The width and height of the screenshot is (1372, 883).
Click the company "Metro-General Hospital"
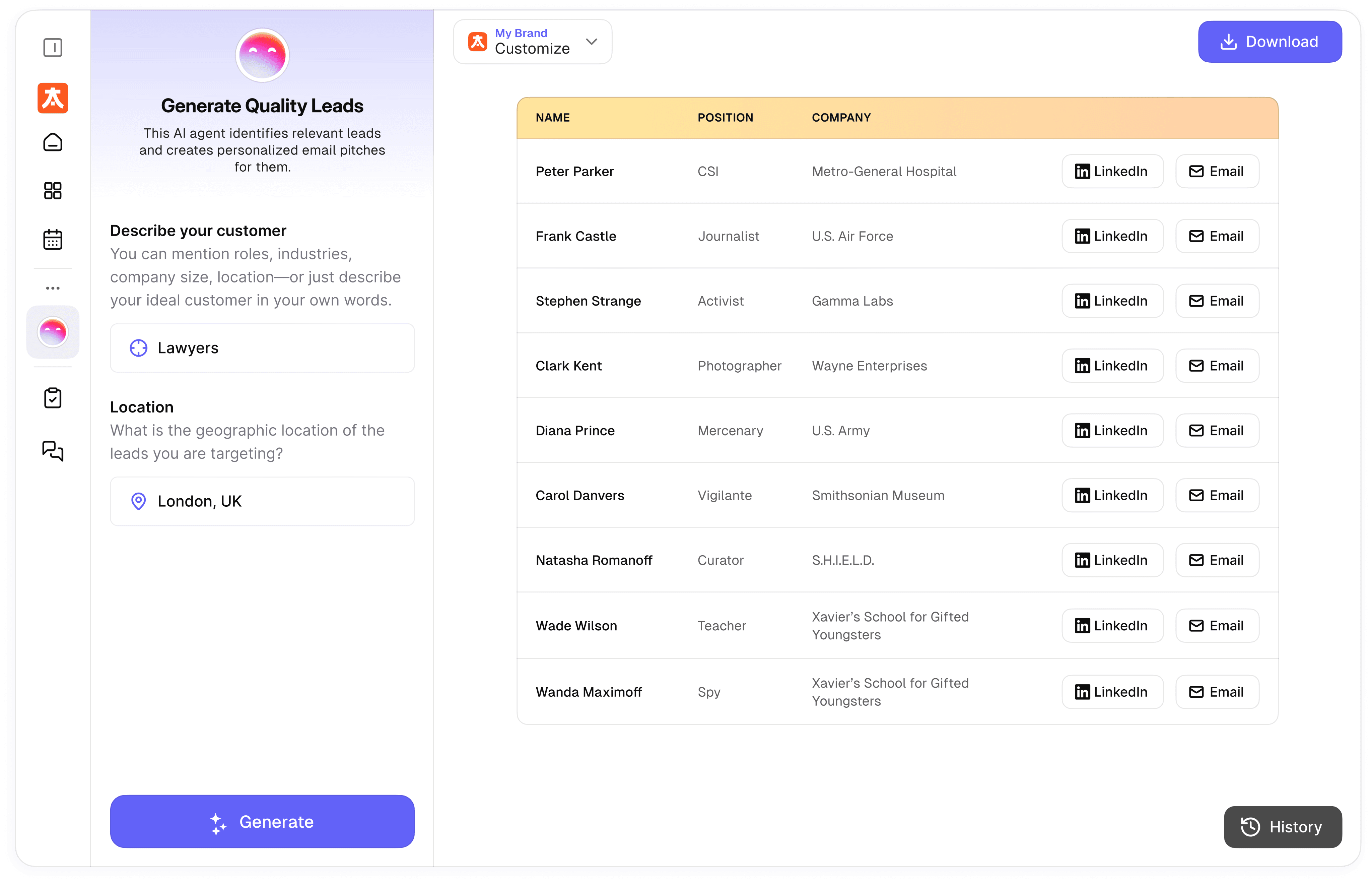[884, 172]
